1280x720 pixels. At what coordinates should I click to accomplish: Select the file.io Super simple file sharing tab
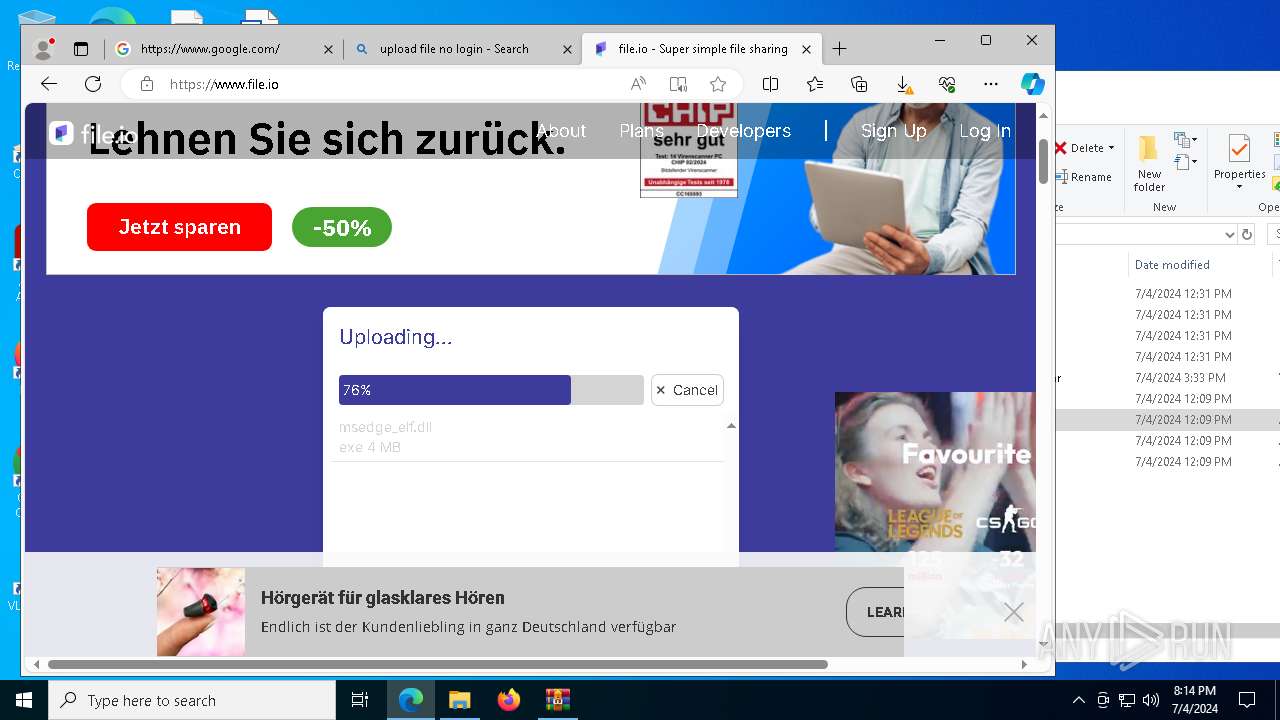pos(702,48)
